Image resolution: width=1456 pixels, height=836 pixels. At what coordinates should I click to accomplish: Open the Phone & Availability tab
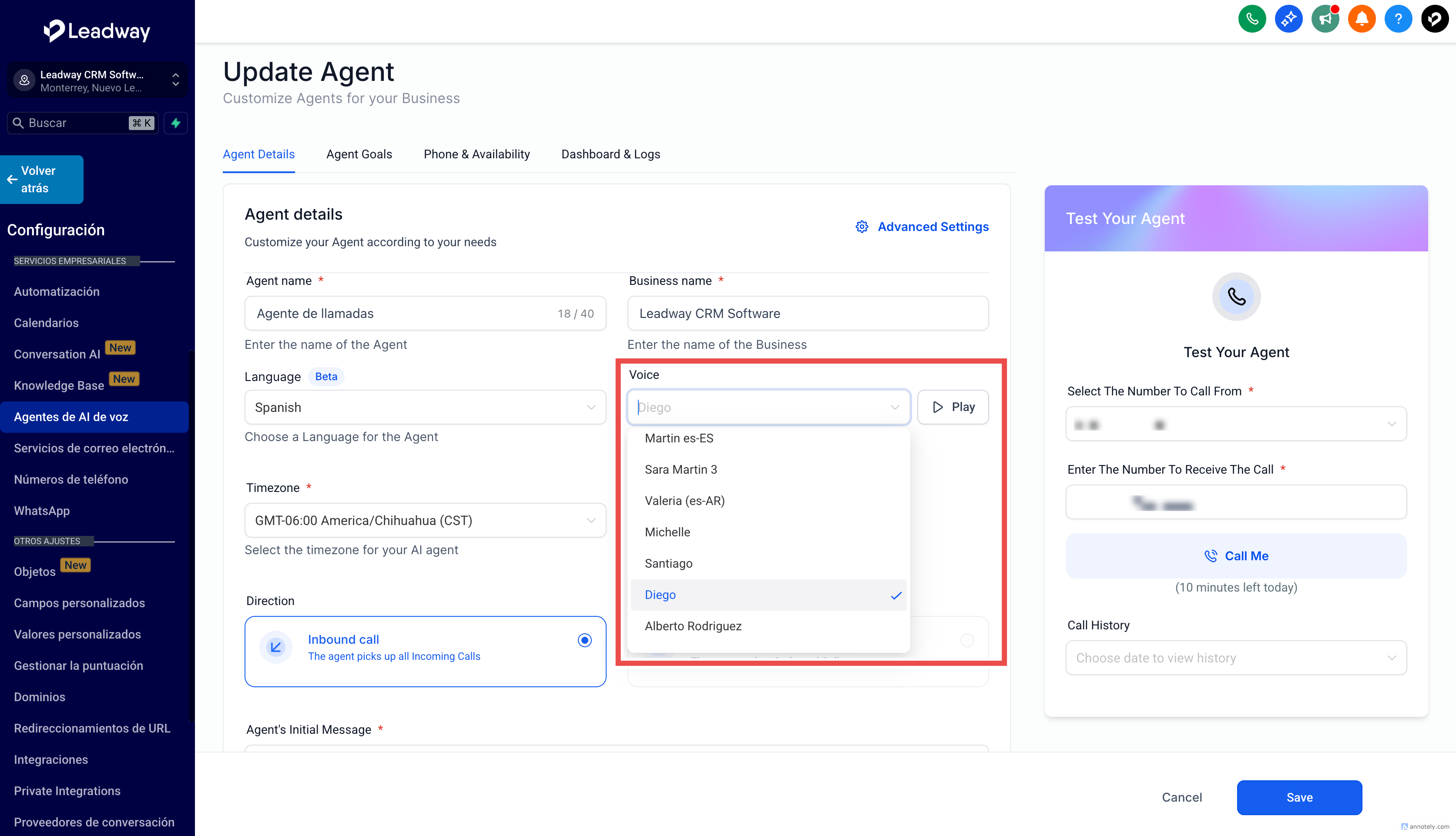pyautogui.click(x=476, y=154)
